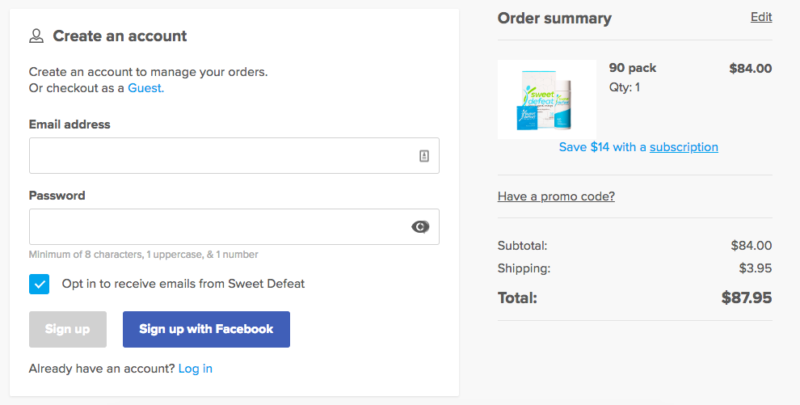The image size is (800, 405).
Task: Edit the order summary
Action: 761,18
